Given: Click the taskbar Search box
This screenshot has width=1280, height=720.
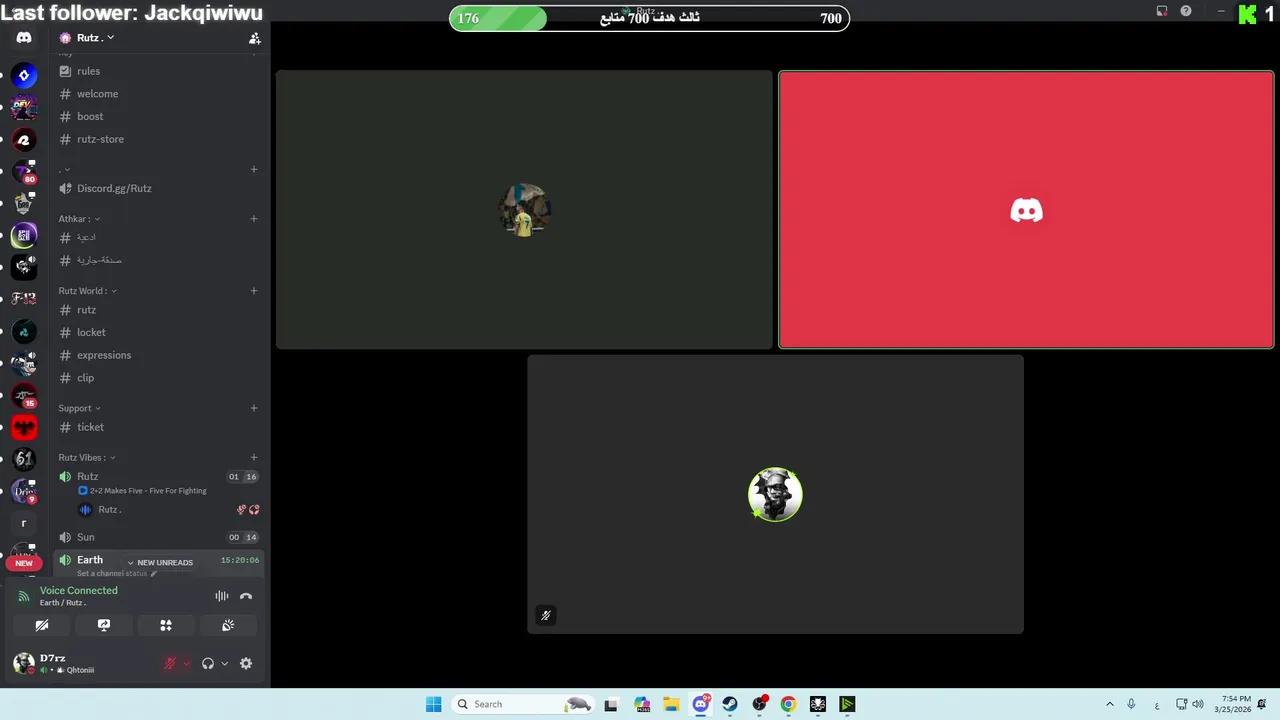Looking at the screenshot, I should click(524, 704).
